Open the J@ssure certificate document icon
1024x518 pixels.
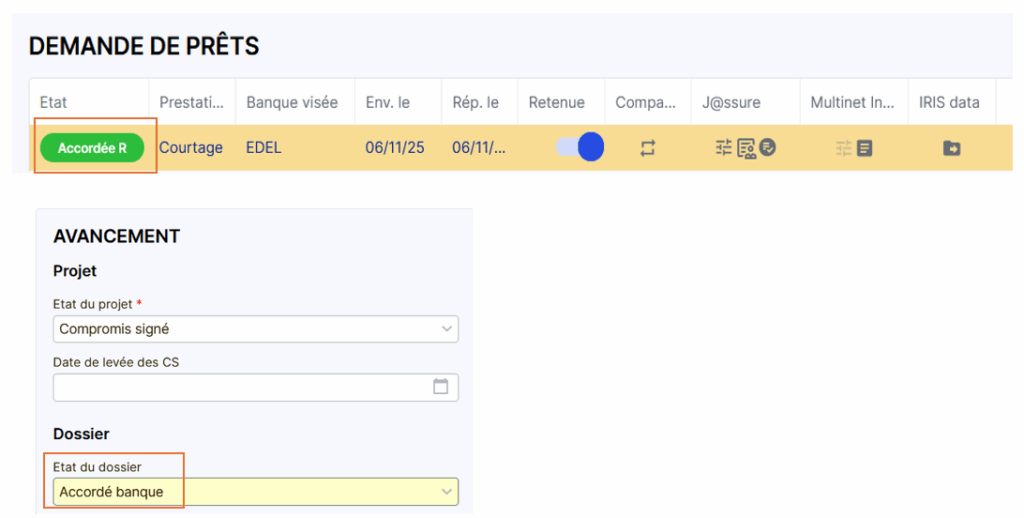point(746,148)
